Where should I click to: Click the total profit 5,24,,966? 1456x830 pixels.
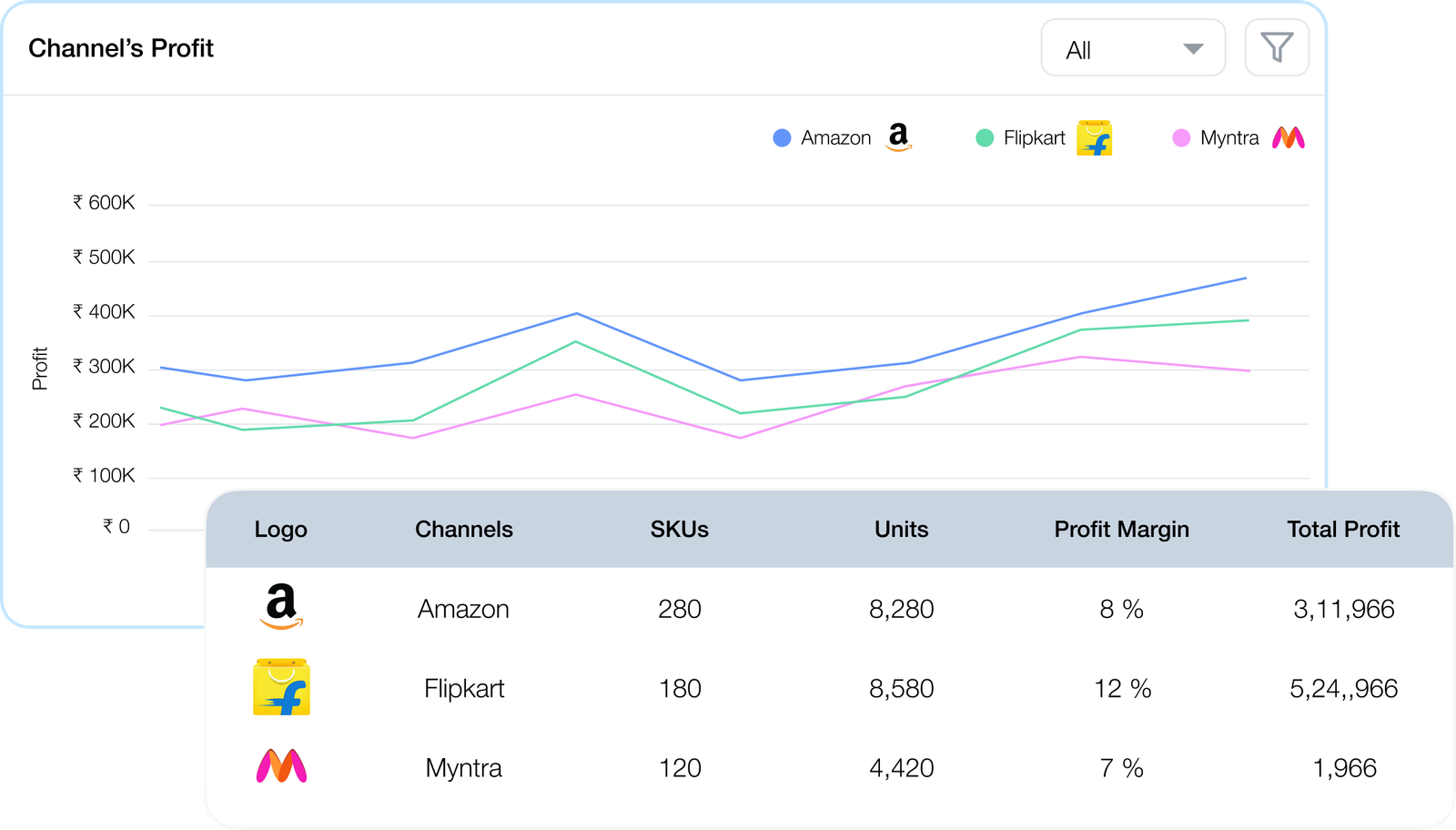pos(1343,688)
